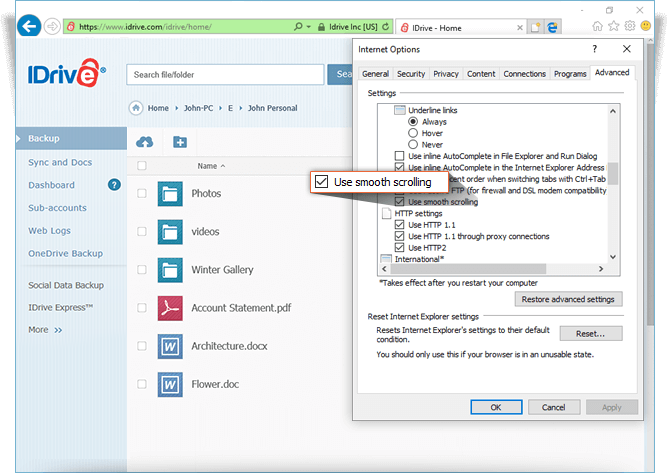Screen dimensions: 667x473
Task: Tick the checkbox next to Flower.doc
Action: [142, 384]
